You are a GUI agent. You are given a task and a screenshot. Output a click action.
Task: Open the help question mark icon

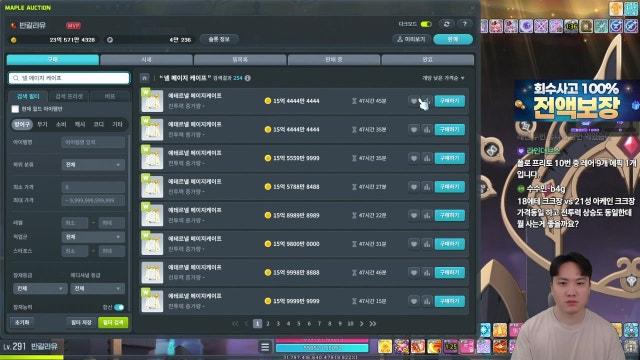point(465,24)
